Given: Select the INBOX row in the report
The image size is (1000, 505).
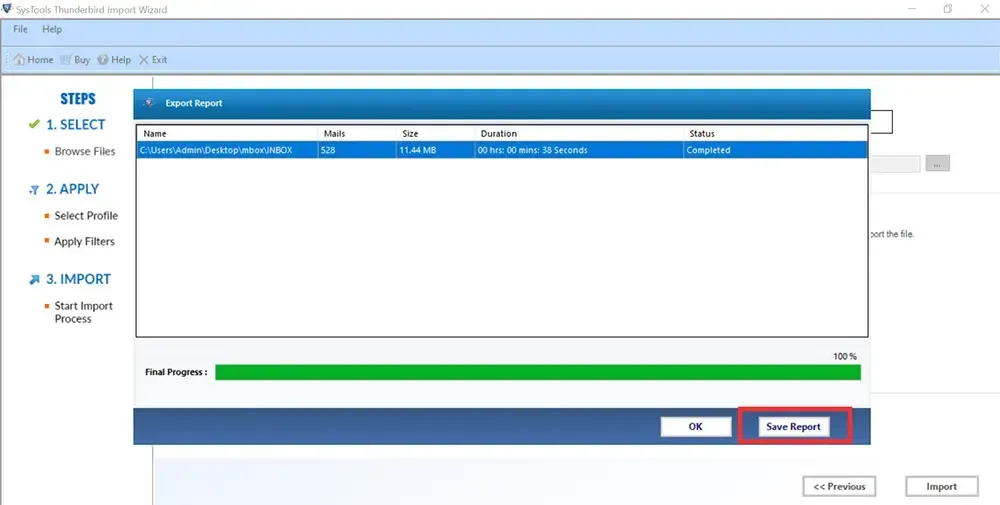Looking at the screenshot, I should coord(500,150).
